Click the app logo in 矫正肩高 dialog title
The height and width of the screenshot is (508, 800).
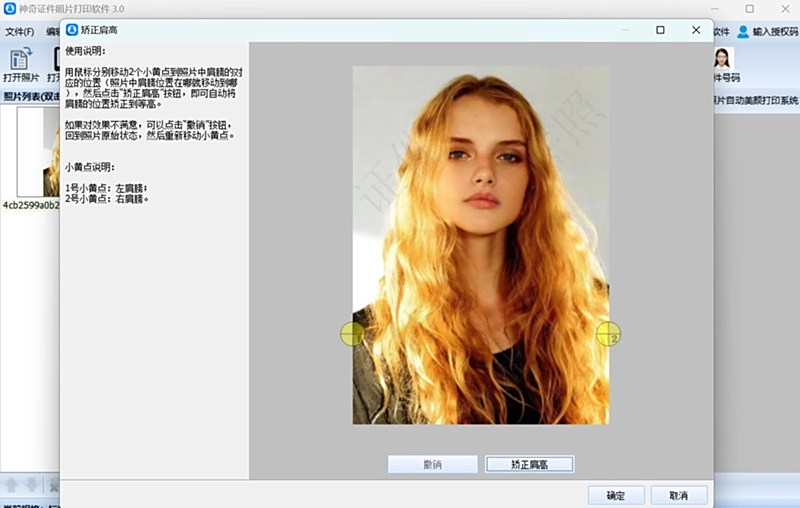point(72,30)
